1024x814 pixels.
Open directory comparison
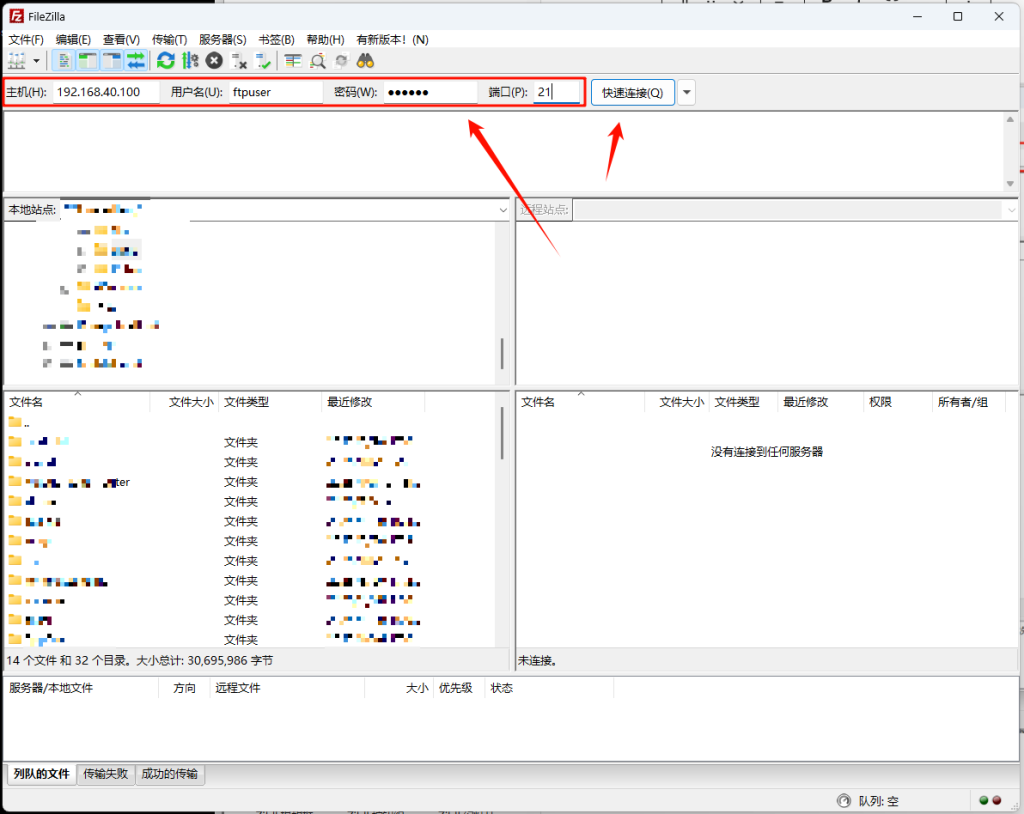(292, 61)
